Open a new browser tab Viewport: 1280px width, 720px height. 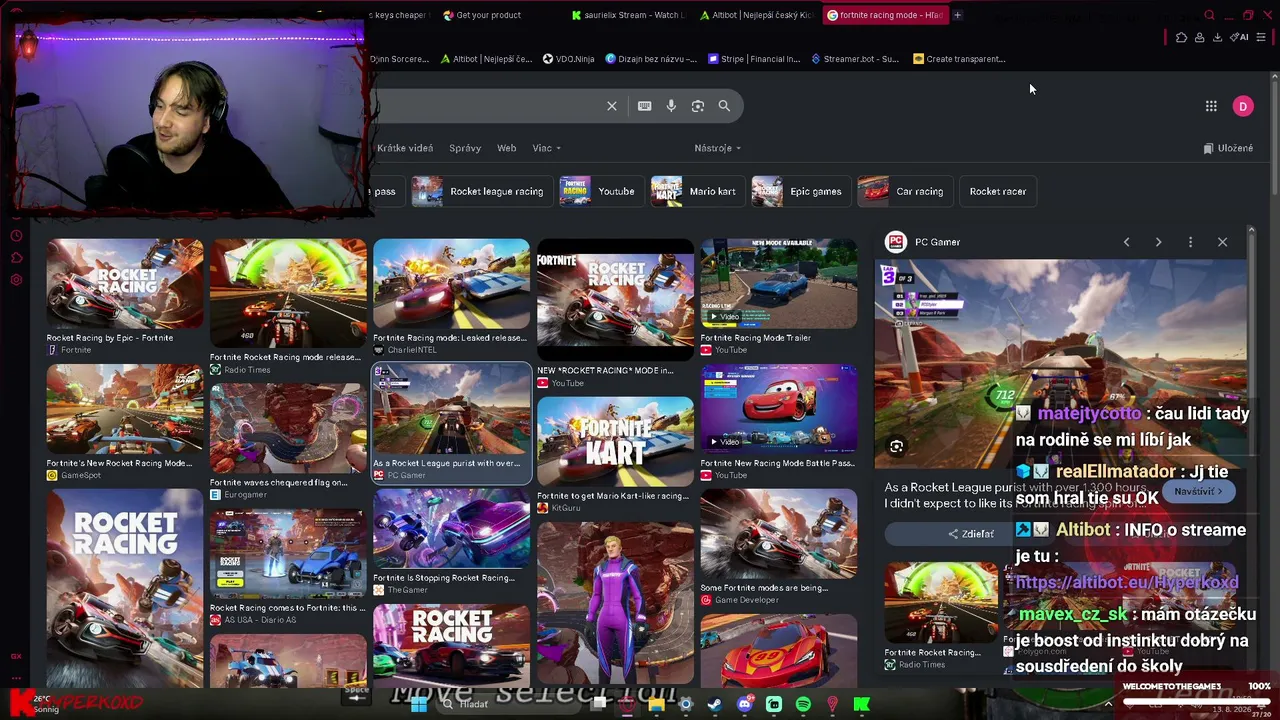pos(957,15)
